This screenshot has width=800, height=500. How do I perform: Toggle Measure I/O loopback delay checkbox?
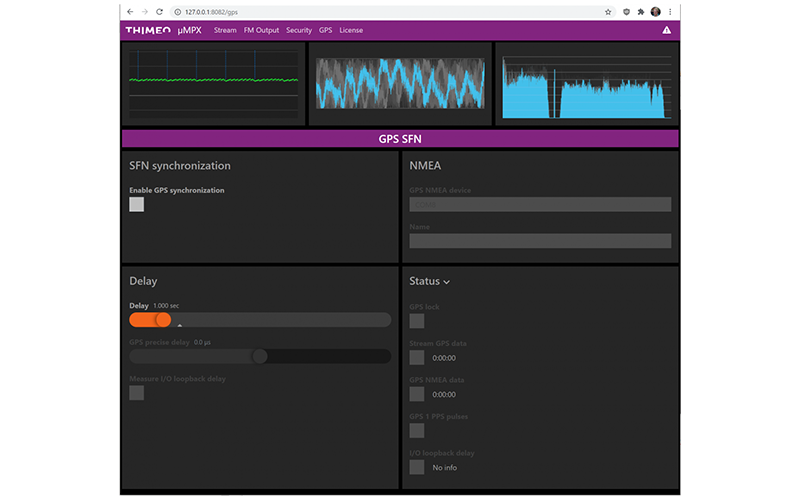[137, 393]
